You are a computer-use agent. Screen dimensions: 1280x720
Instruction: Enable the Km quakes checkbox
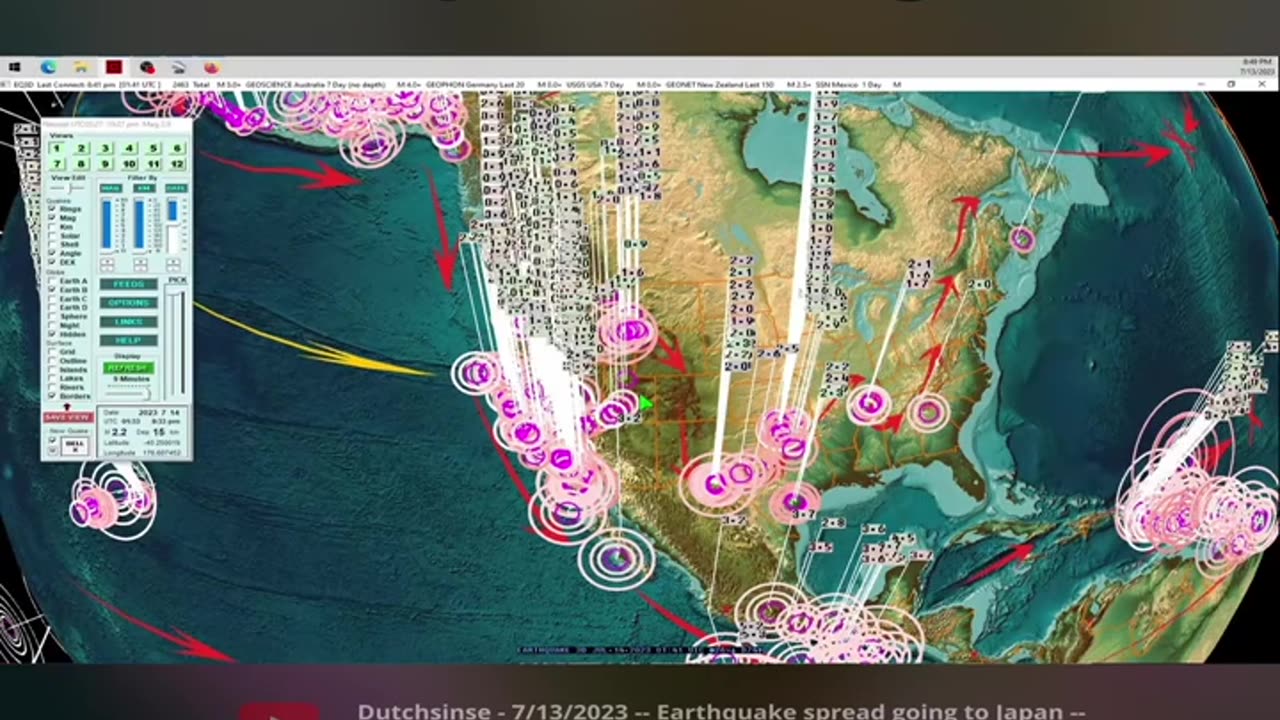coord(51,226)
